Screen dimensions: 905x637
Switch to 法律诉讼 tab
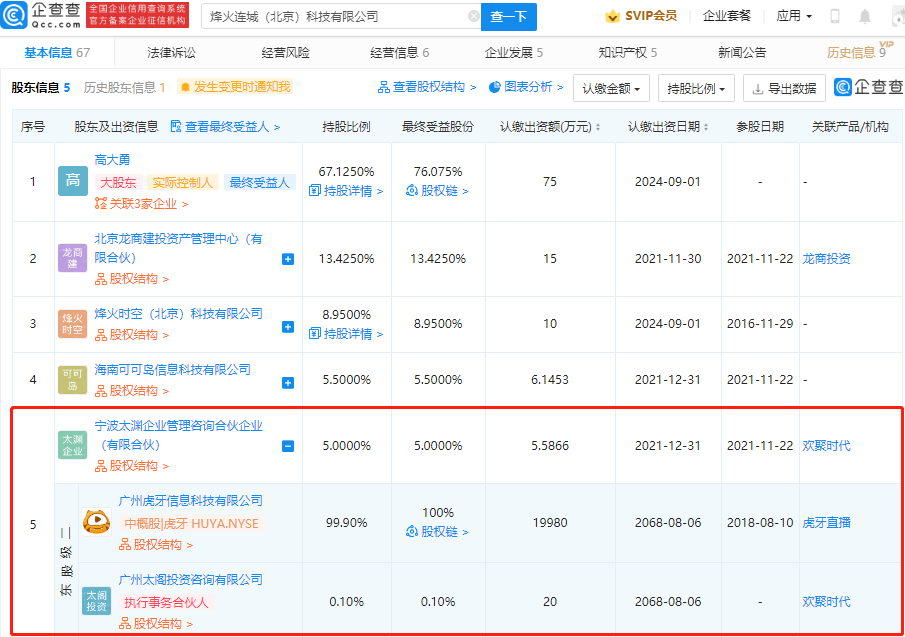tap(171, 53)
